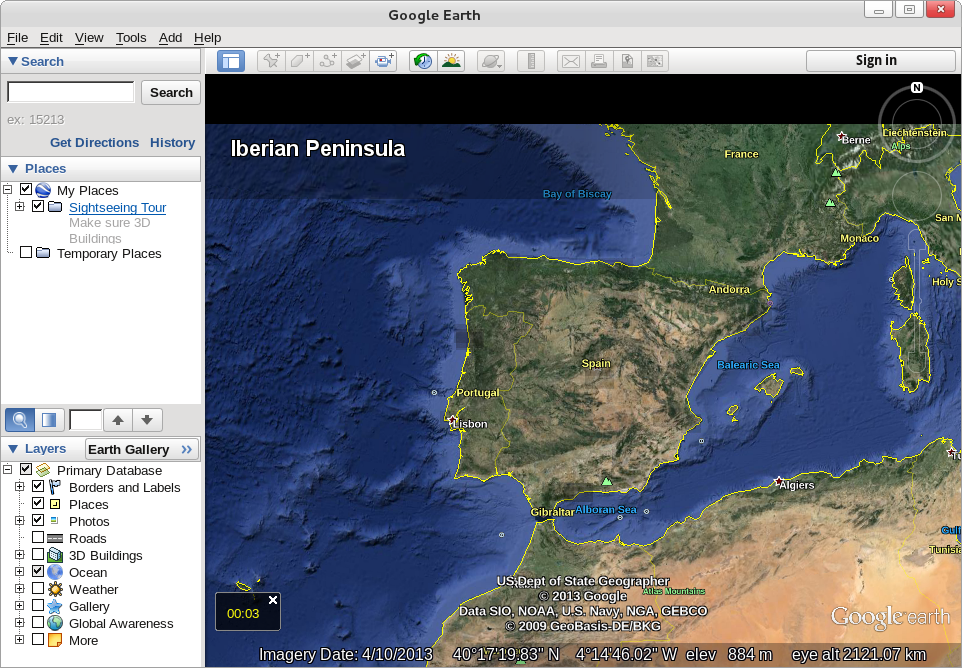962x668 pixels.
Task: Select the Add Path tool
Action: coord(327,61)
